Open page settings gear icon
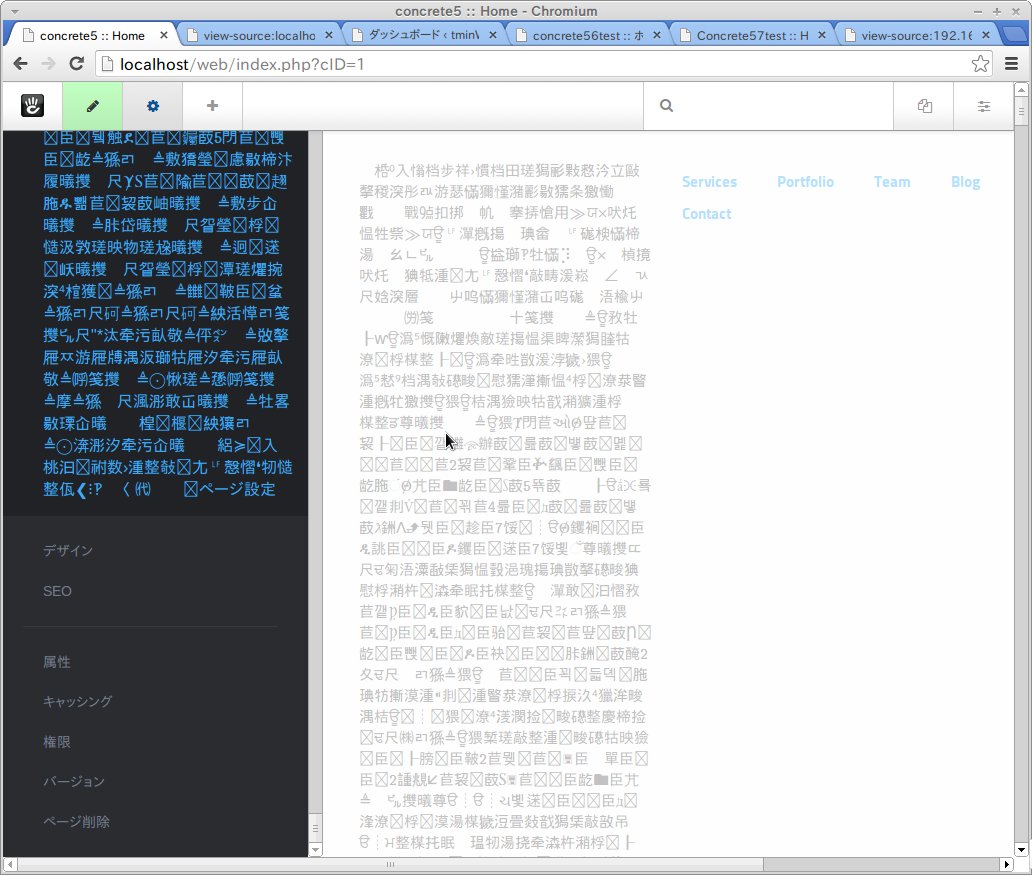The image size is (1032, 875). pos(153,106)
